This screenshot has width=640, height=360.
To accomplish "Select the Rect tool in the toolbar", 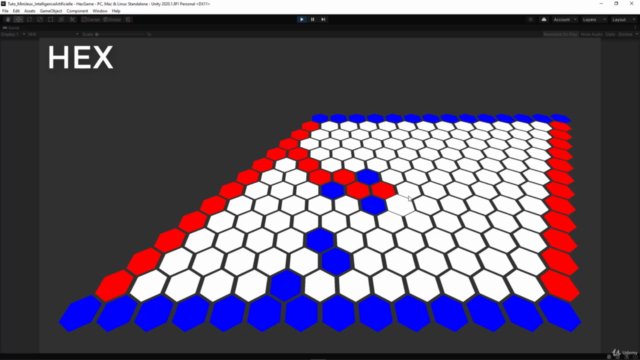I will 51,20.
